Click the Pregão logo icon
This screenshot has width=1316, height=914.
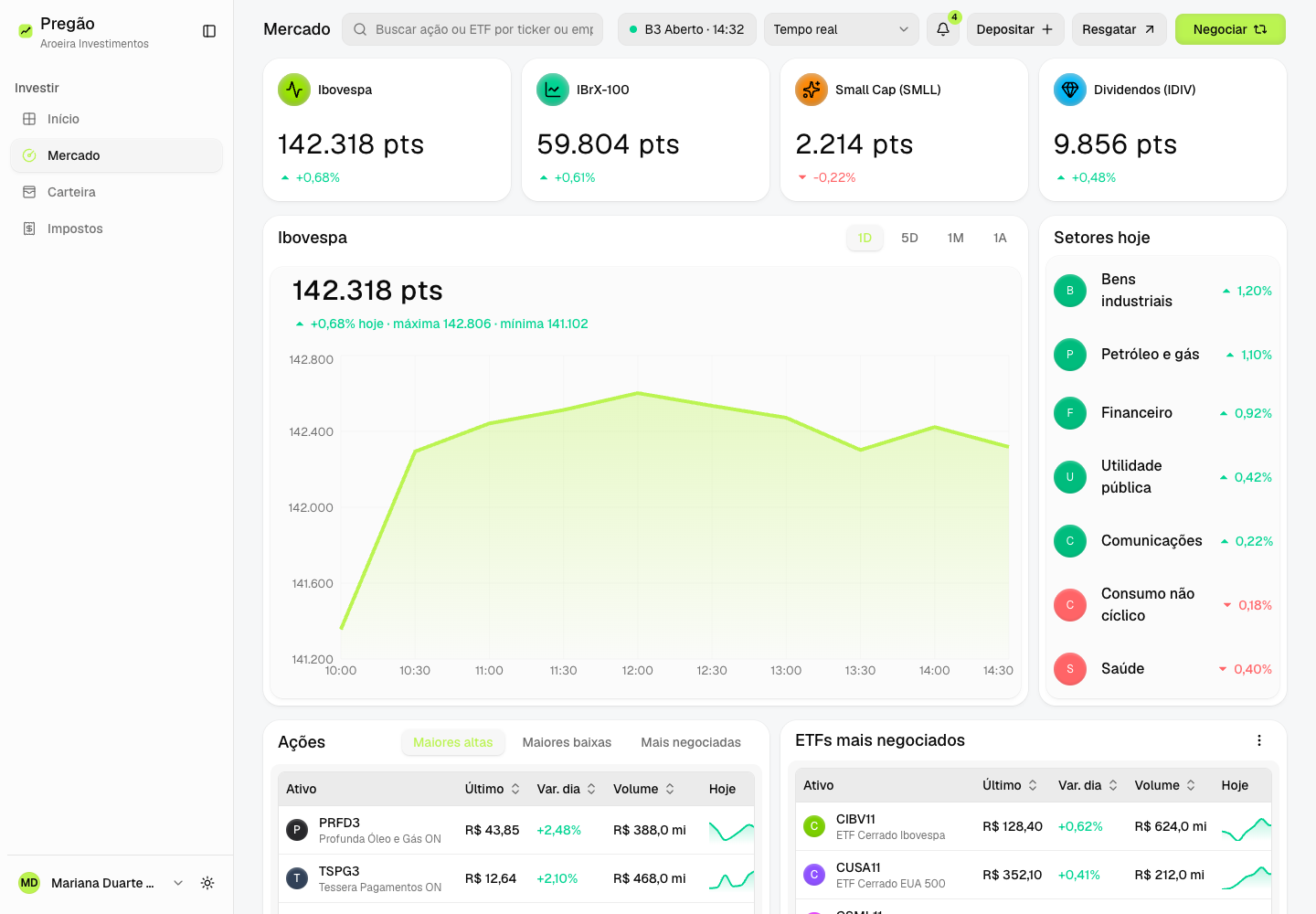pyautogui.click(x=26, y=31)
